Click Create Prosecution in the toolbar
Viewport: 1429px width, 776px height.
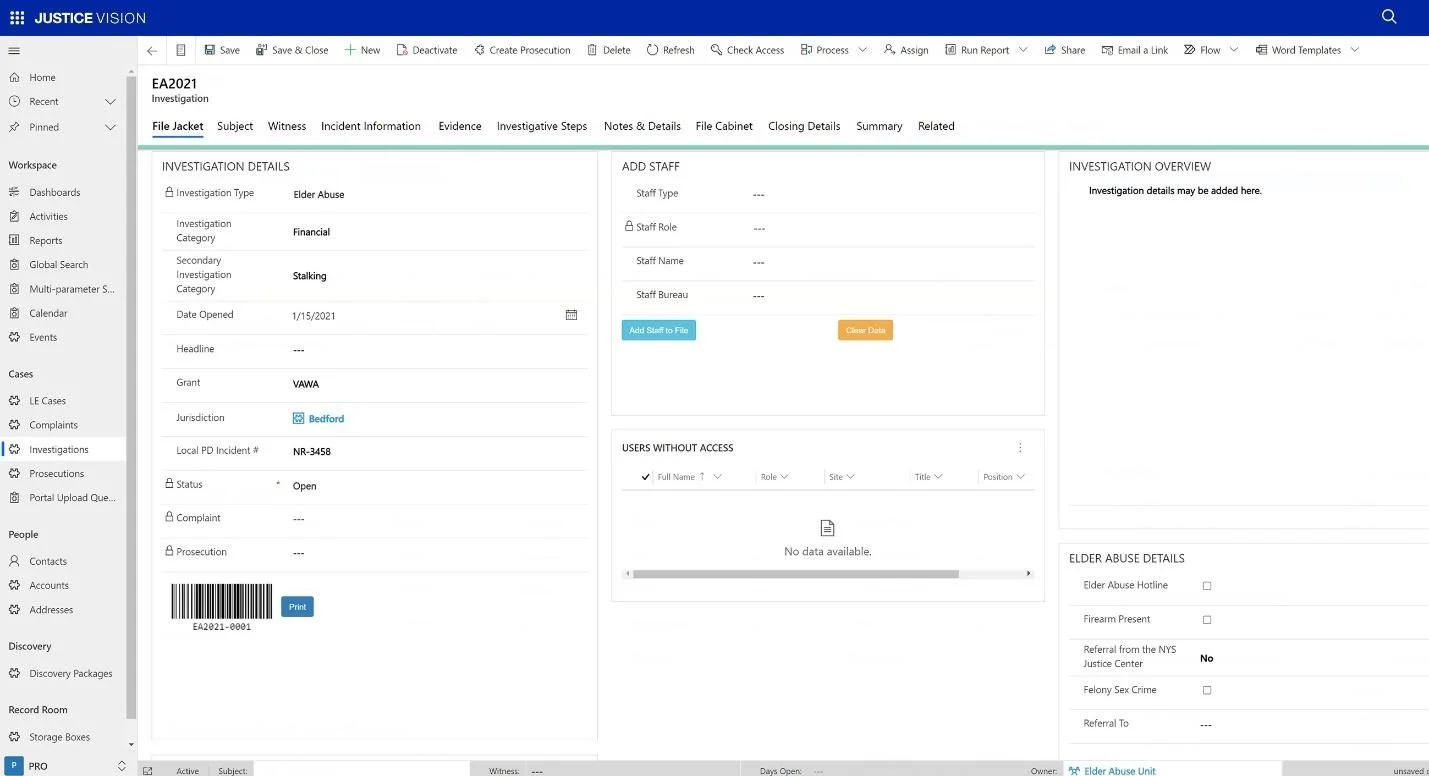click(522, 50)
